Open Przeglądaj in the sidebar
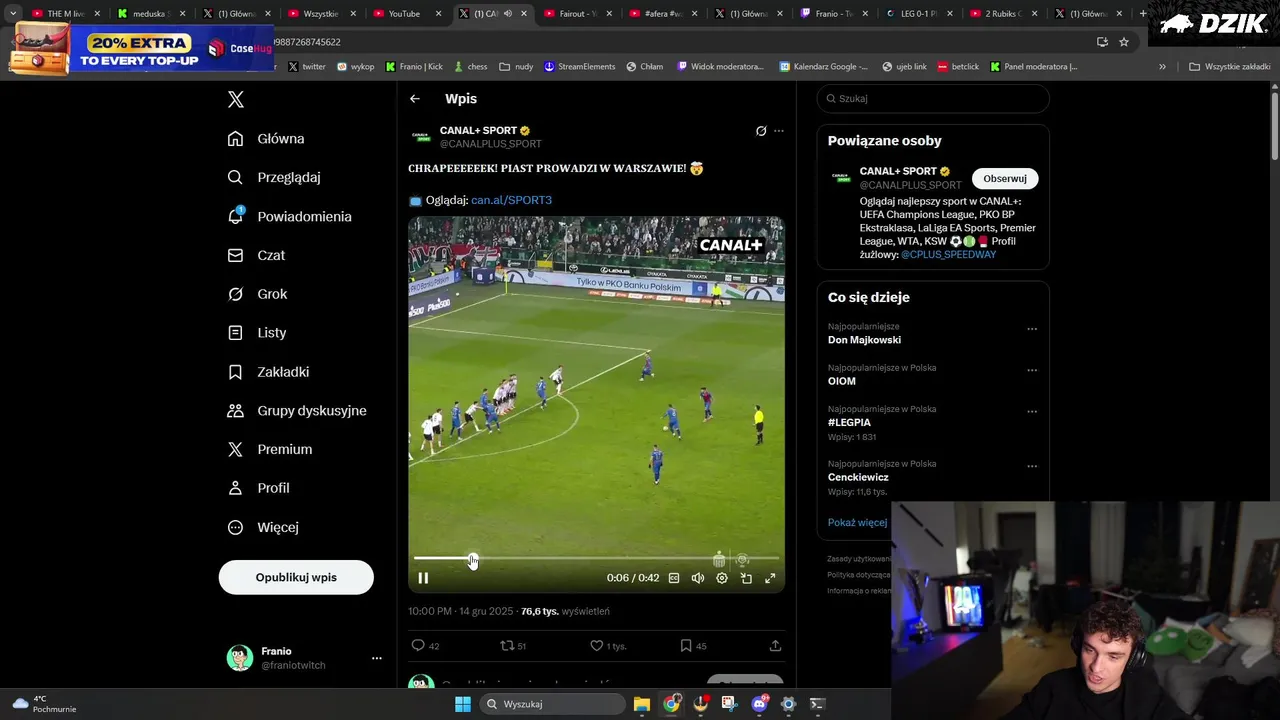 (x=274, y=177)
